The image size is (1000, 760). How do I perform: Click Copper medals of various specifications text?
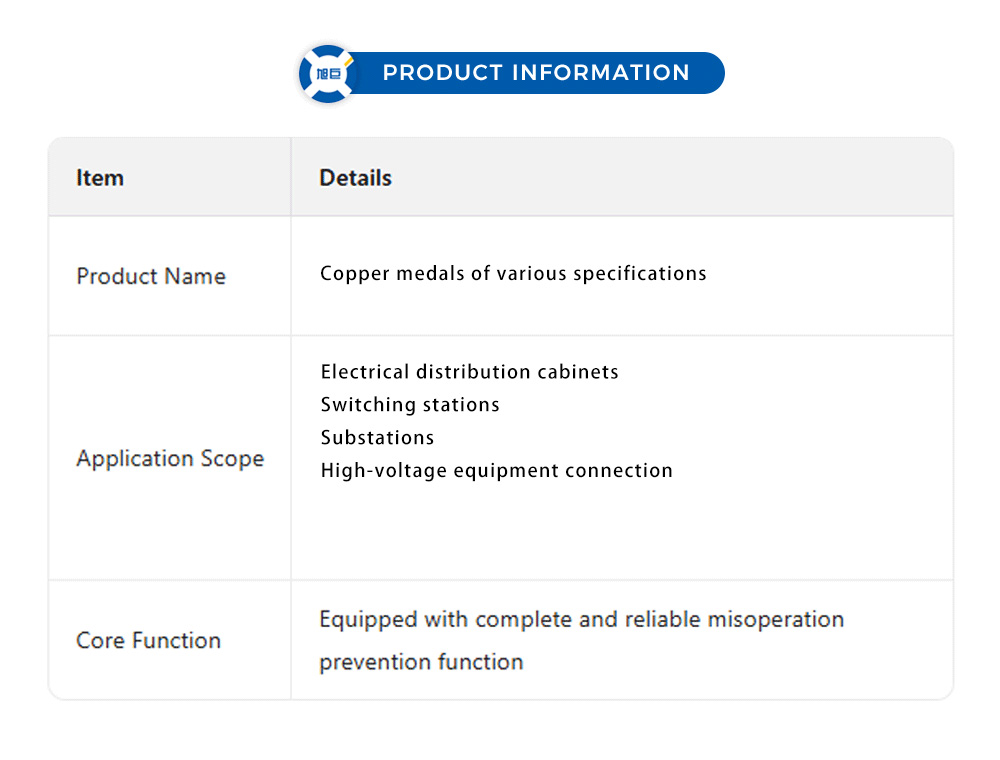tap(513, 273)
